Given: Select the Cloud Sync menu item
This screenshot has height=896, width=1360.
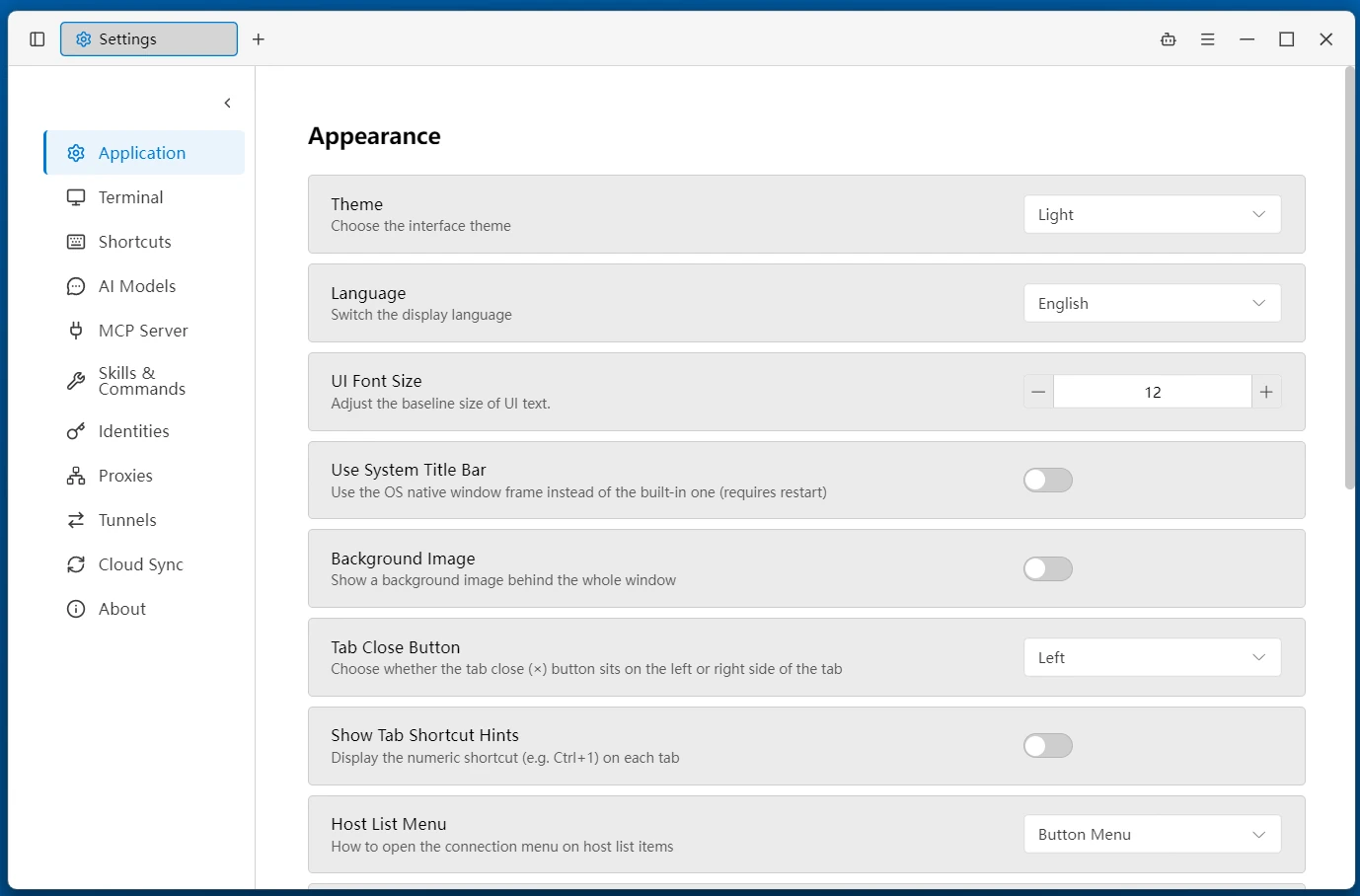Looking at the screenshot, I should (x=144, y=564).
